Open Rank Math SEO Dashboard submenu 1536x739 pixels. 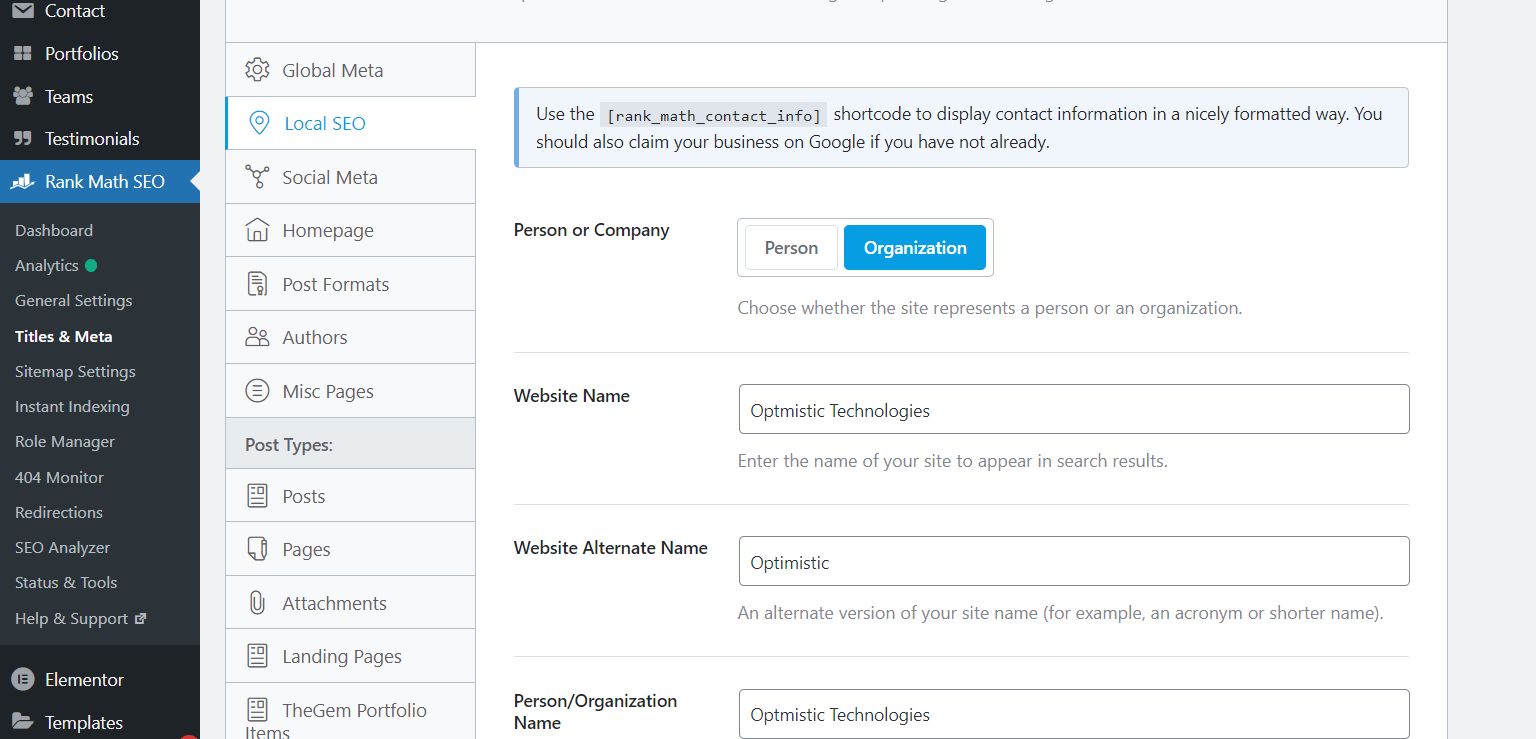coord(54,230)
